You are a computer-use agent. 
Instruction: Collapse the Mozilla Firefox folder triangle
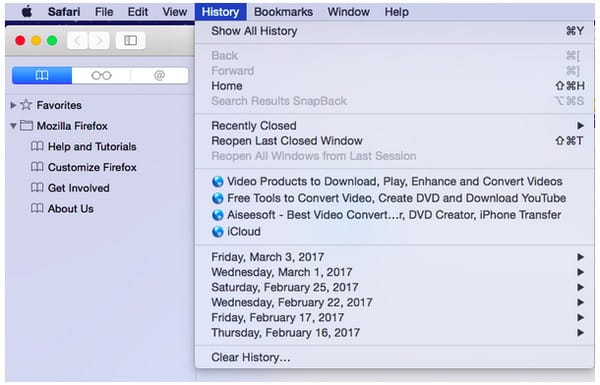tap(13, 126)
